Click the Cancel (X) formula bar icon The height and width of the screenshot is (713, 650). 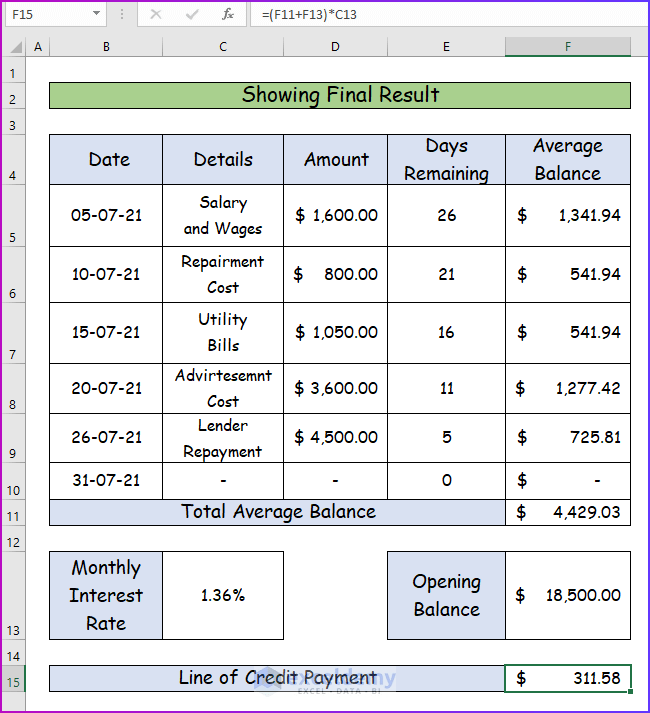[x=156, y=15]
